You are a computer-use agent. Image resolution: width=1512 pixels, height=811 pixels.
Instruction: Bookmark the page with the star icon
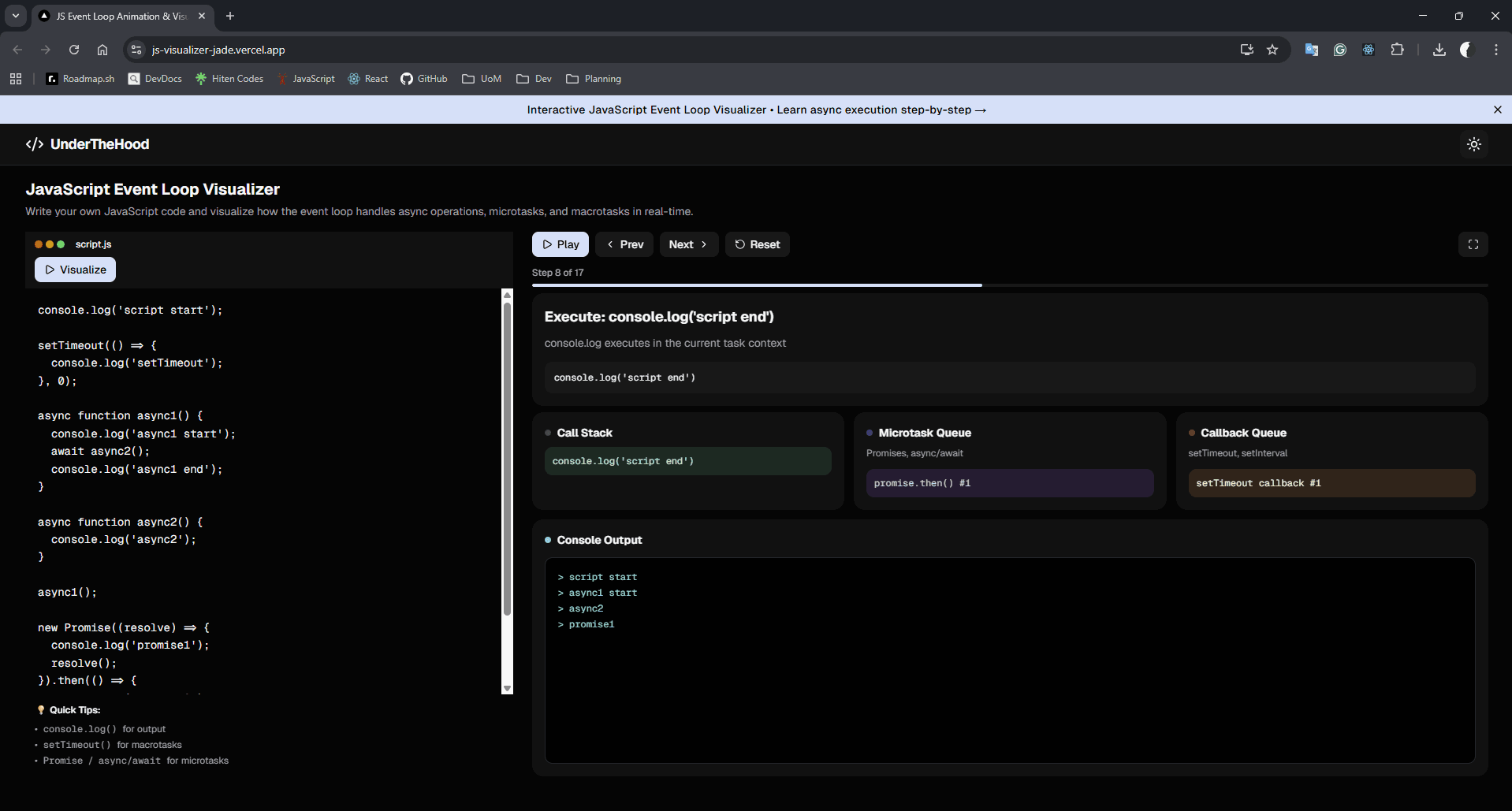click(x=1272, y=49)
